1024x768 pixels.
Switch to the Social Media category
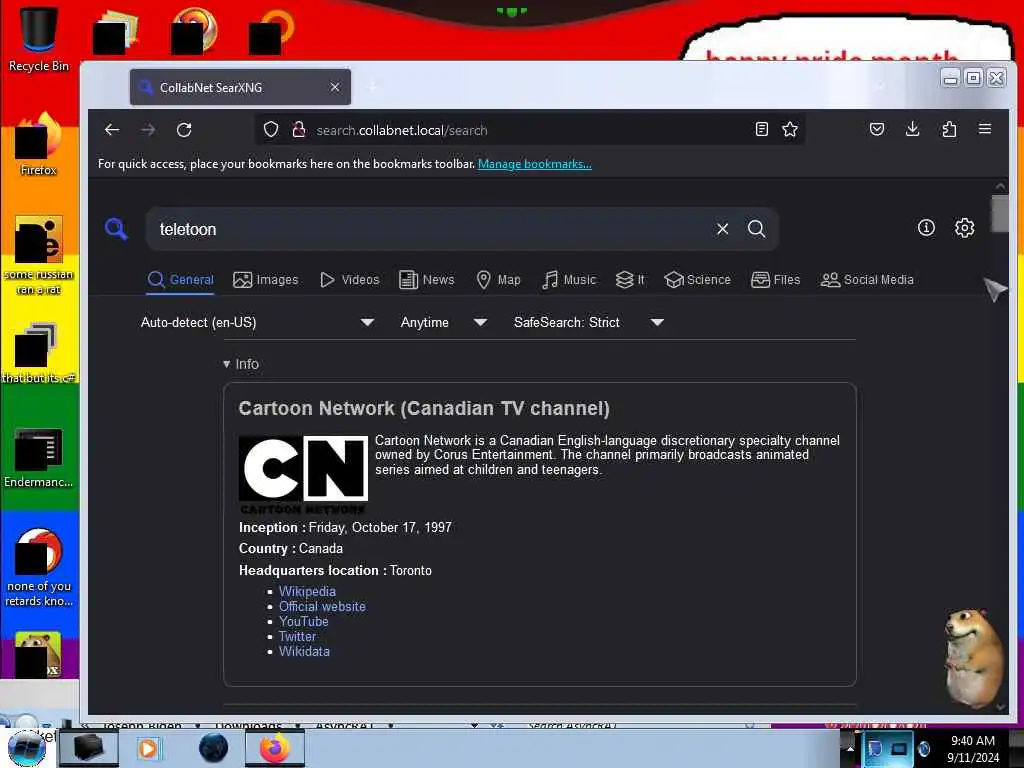867,280
